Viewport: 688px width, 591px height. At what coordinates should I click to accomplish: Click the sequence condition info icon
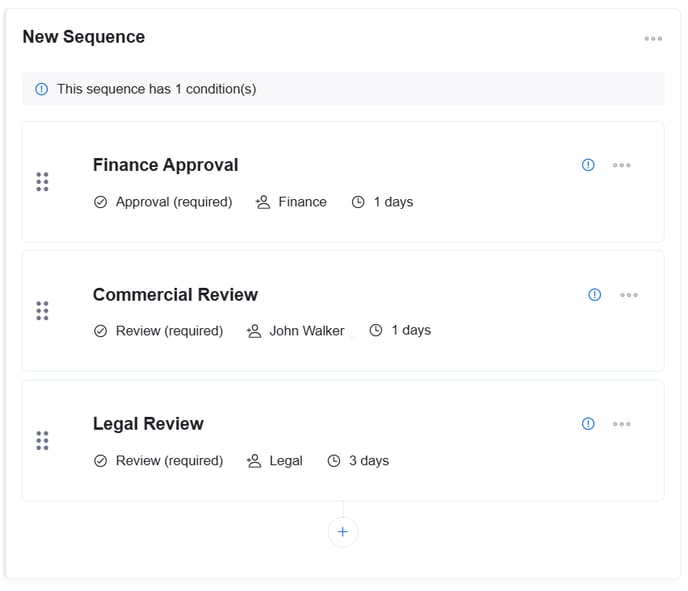tap(41, 89)
